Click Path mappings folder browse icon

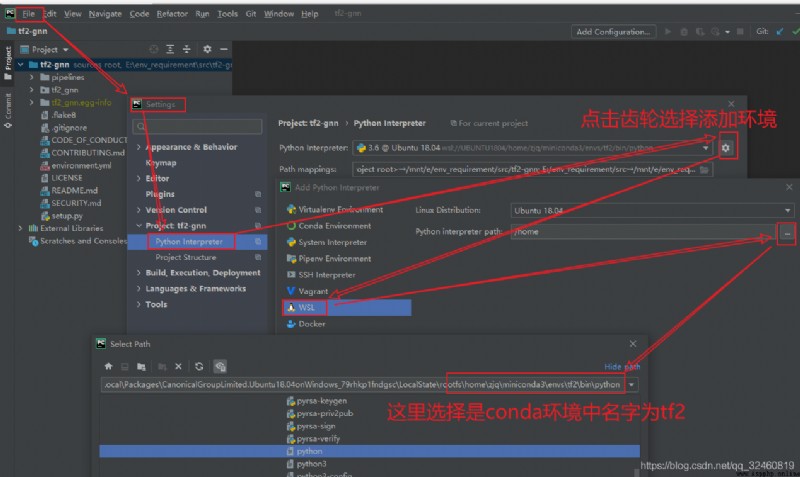point(705,169)
